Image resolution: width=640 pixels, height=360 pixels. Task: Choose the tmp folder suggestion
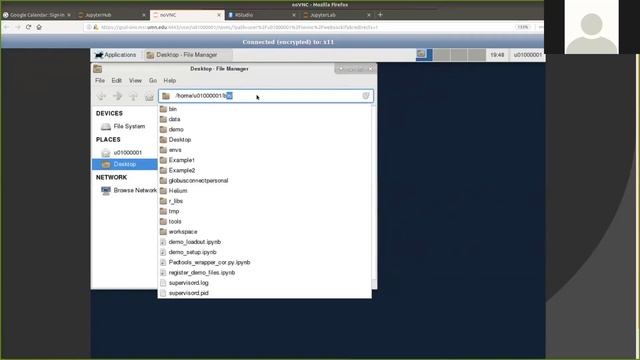click(264, 211)
